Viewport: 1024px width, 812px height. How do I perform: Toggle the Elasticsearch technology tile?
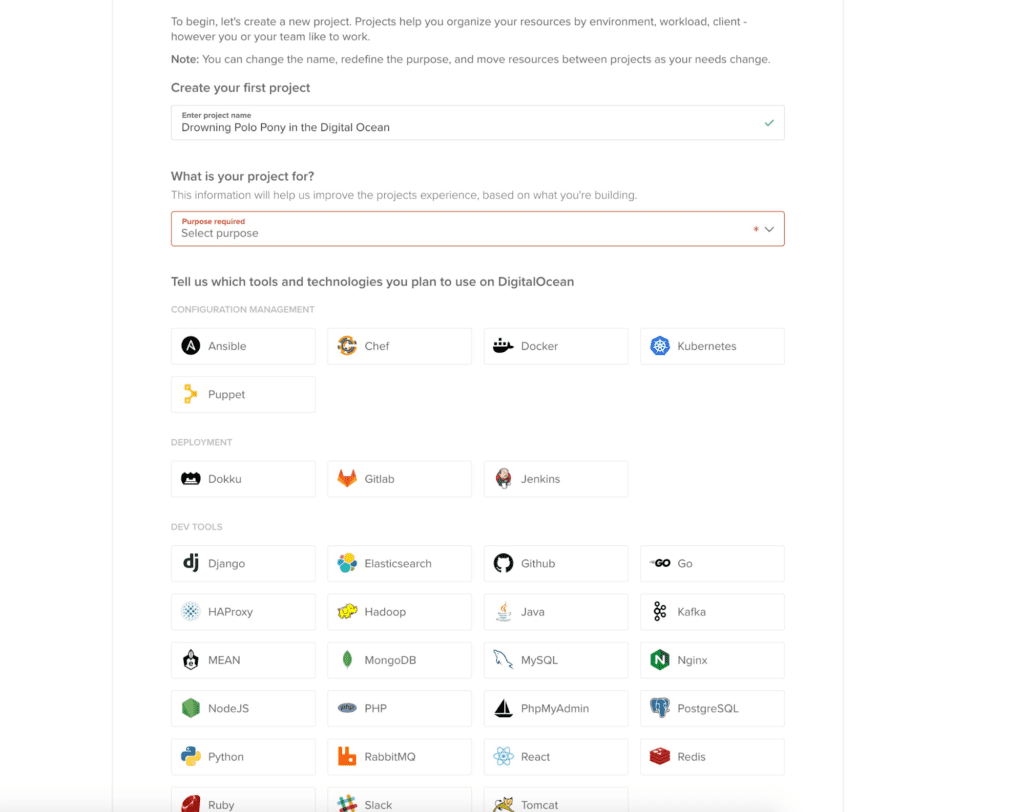[x=400, y=563]
